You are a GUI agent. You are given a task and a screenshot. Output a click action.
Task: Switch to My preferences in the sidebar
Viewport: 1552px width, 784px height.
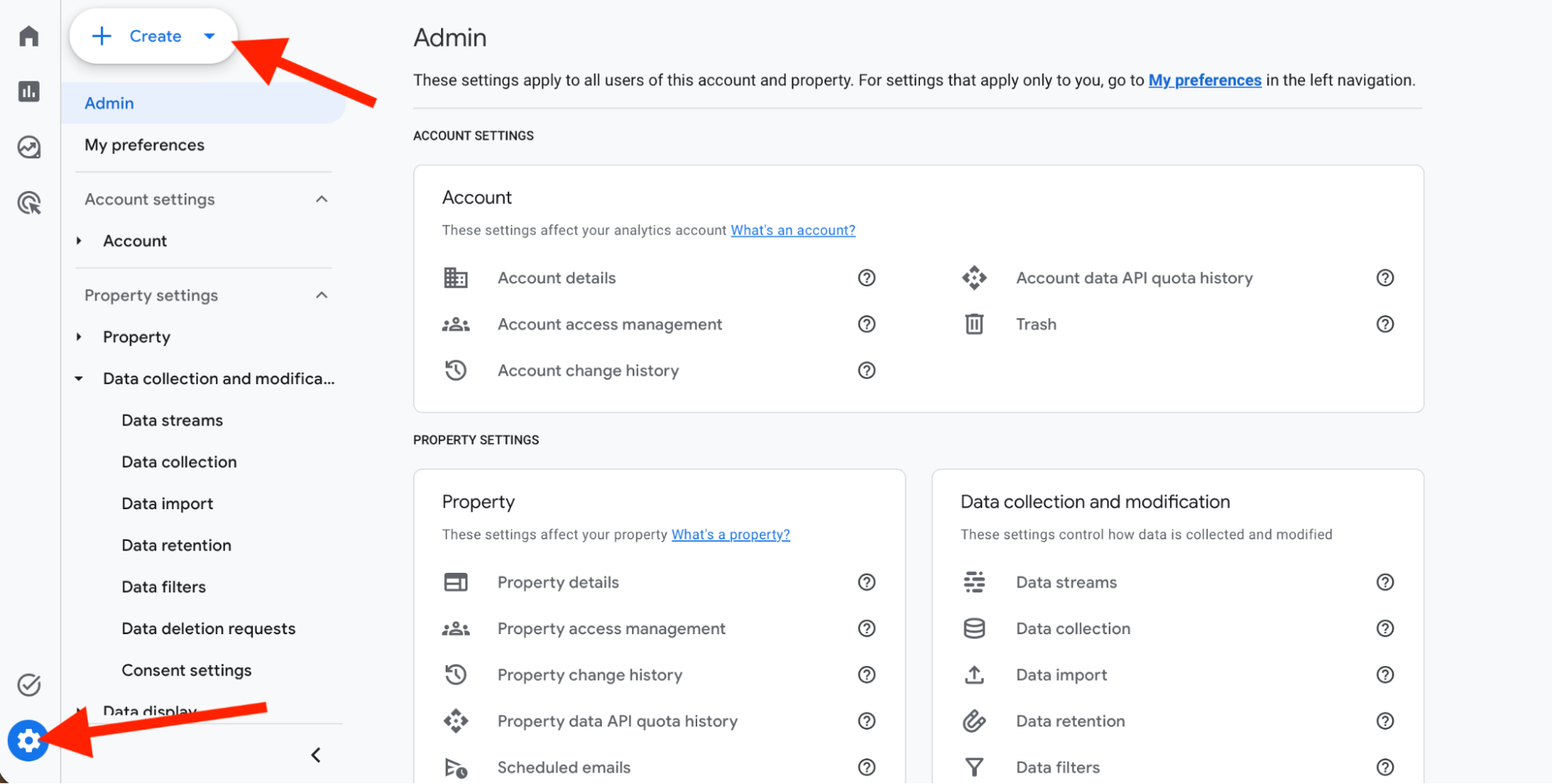tap(144, 144)
